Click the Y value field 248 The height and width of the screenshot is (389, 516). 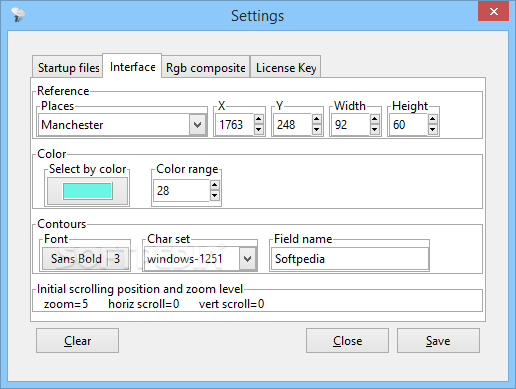293,125
